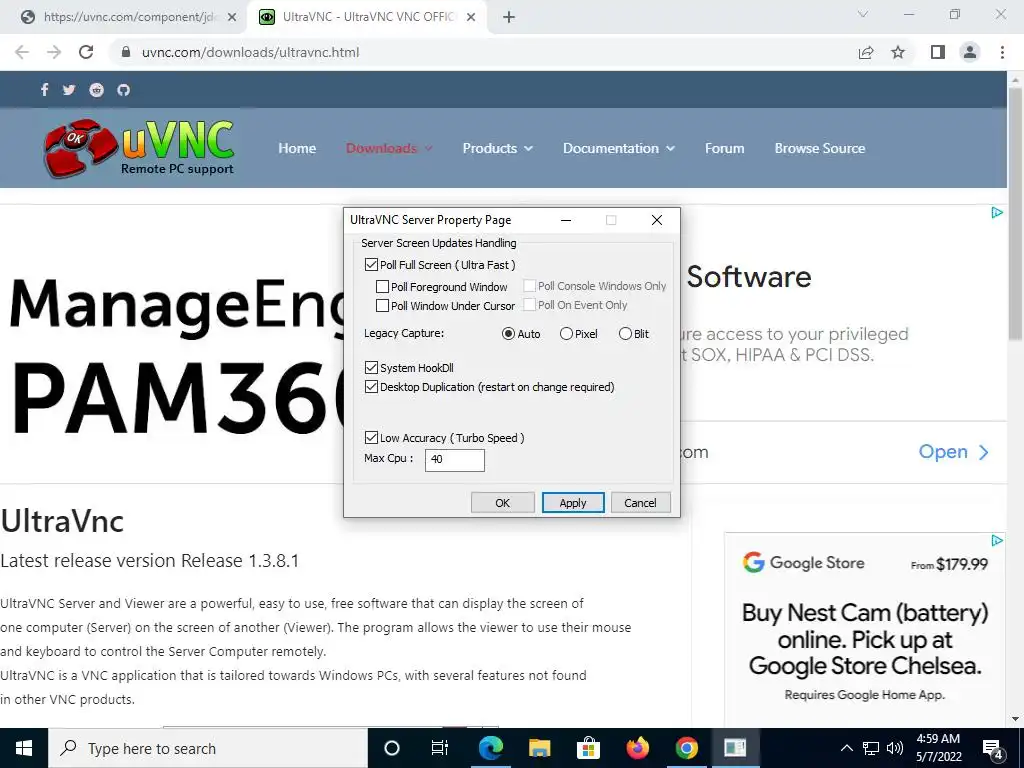Open Task View in the taskbar
1024x768 pixels.
pyautogui.click(x=440, y=748)
